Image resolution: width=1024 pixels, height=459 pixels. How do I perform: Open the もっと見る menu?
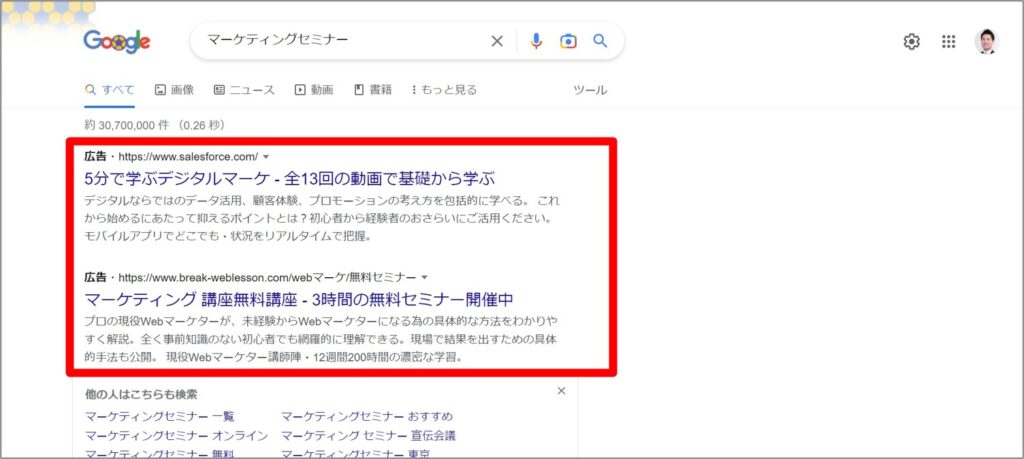(444, 90)
